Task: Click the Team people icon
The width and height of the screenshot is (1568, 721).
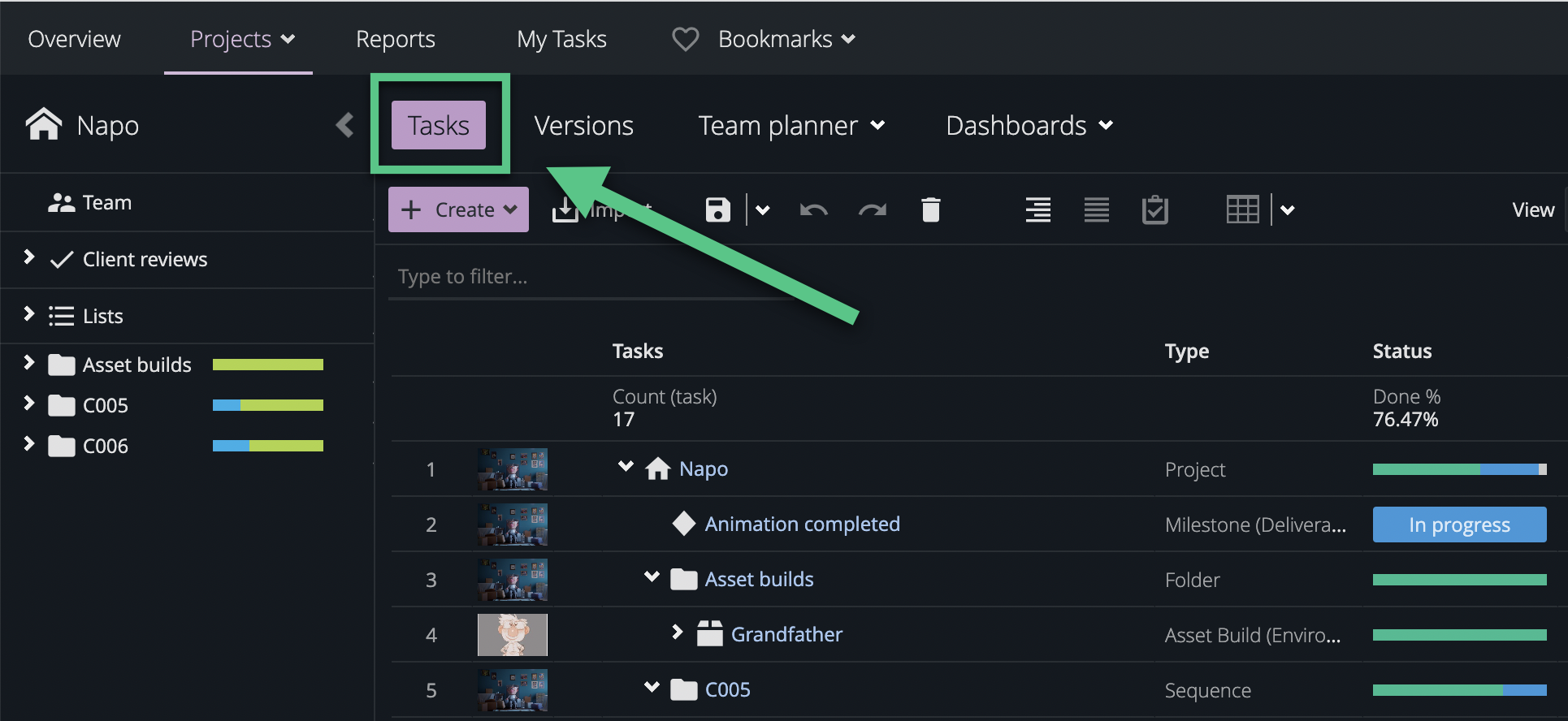Action: pyautogui.click(x=61, y=202)
